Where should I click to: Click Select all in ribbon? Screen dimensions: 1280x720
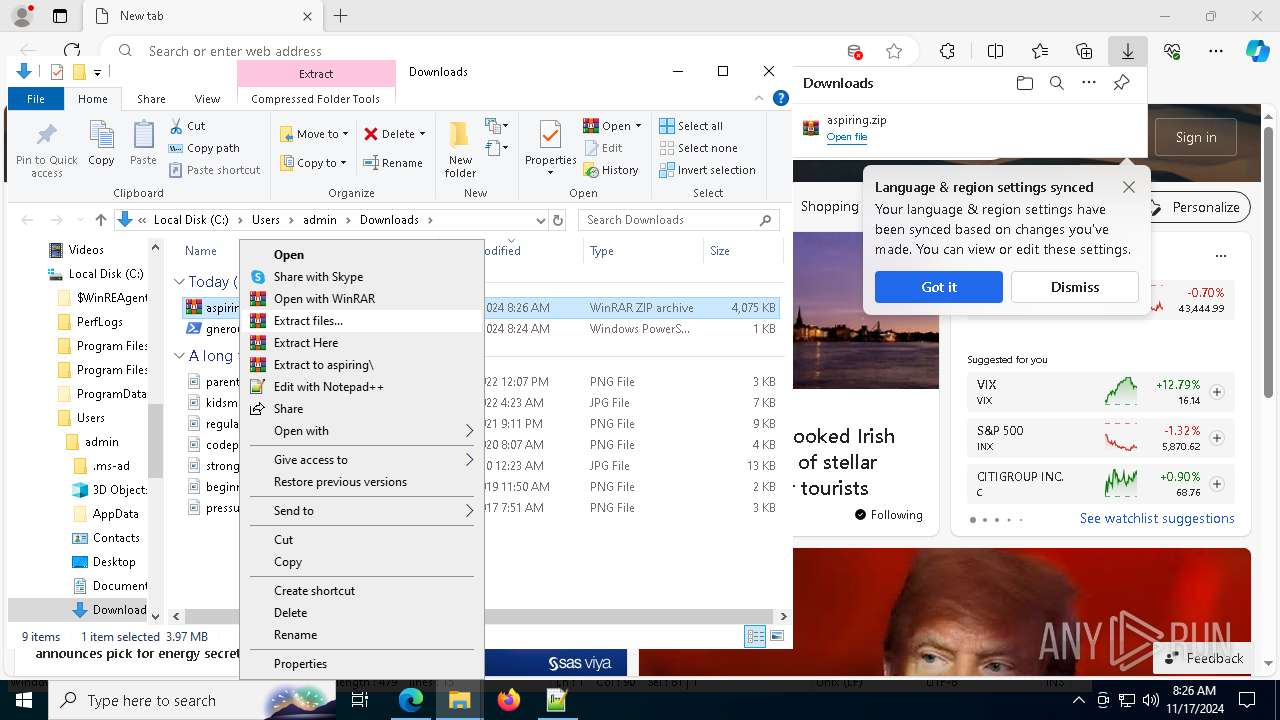[x=691, y=126]
